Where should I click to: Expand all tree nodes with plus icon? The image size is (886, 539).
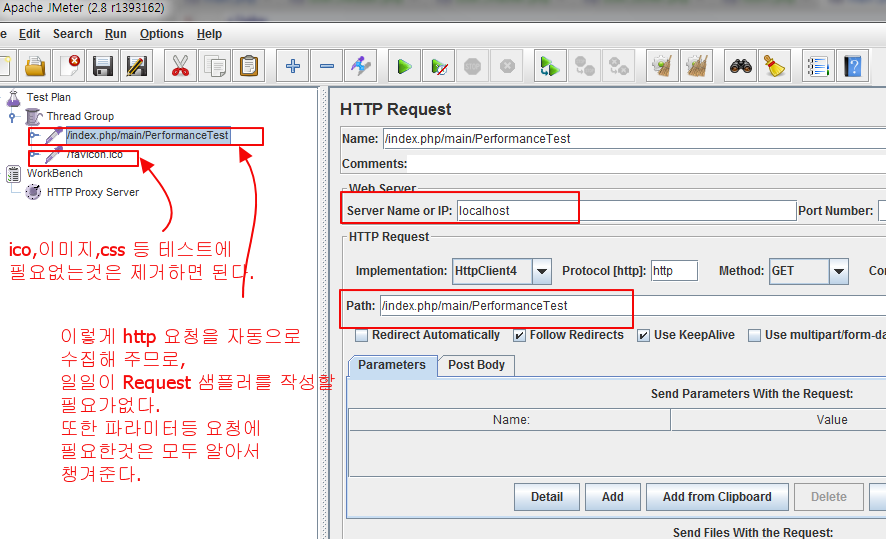pyautogui.click(x=293, y=67)
